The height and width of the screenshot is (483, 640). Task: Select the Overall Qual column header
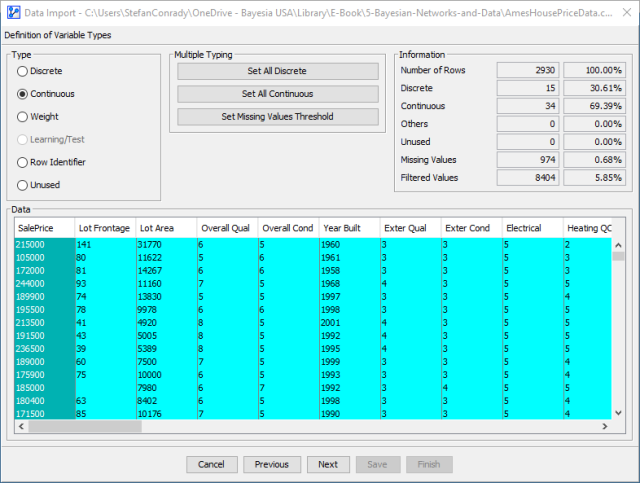pyautogui.click(x=228, y=228)
